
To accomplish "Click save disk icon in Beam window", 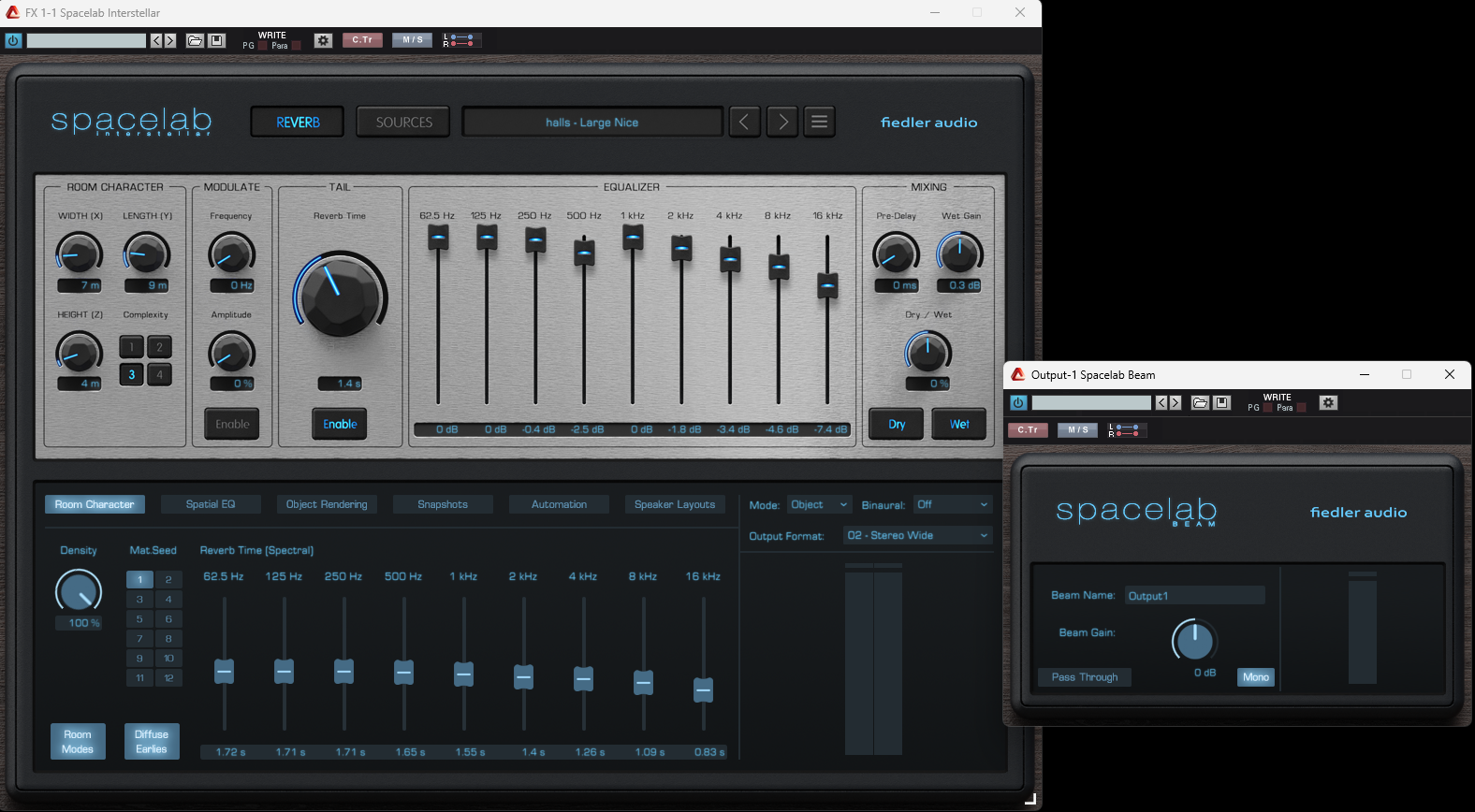I will (x=1221, y=403).
